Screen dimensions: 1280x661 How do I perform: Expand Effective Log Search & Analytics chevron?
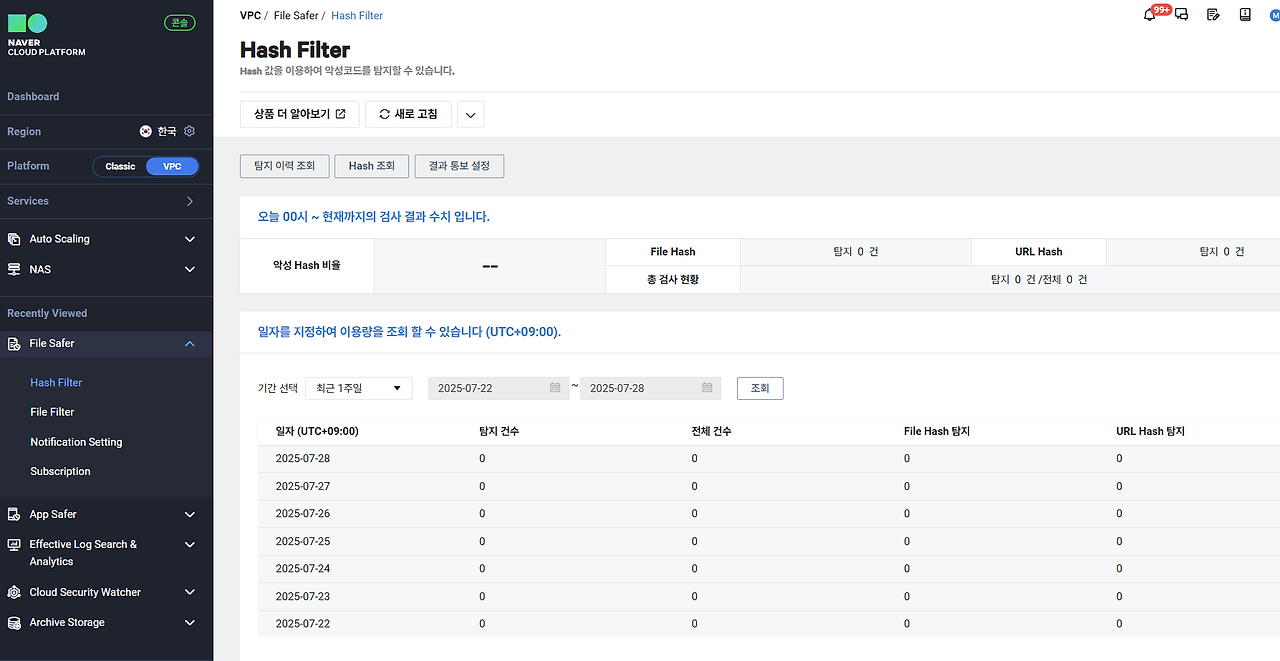tap(190, 544)
